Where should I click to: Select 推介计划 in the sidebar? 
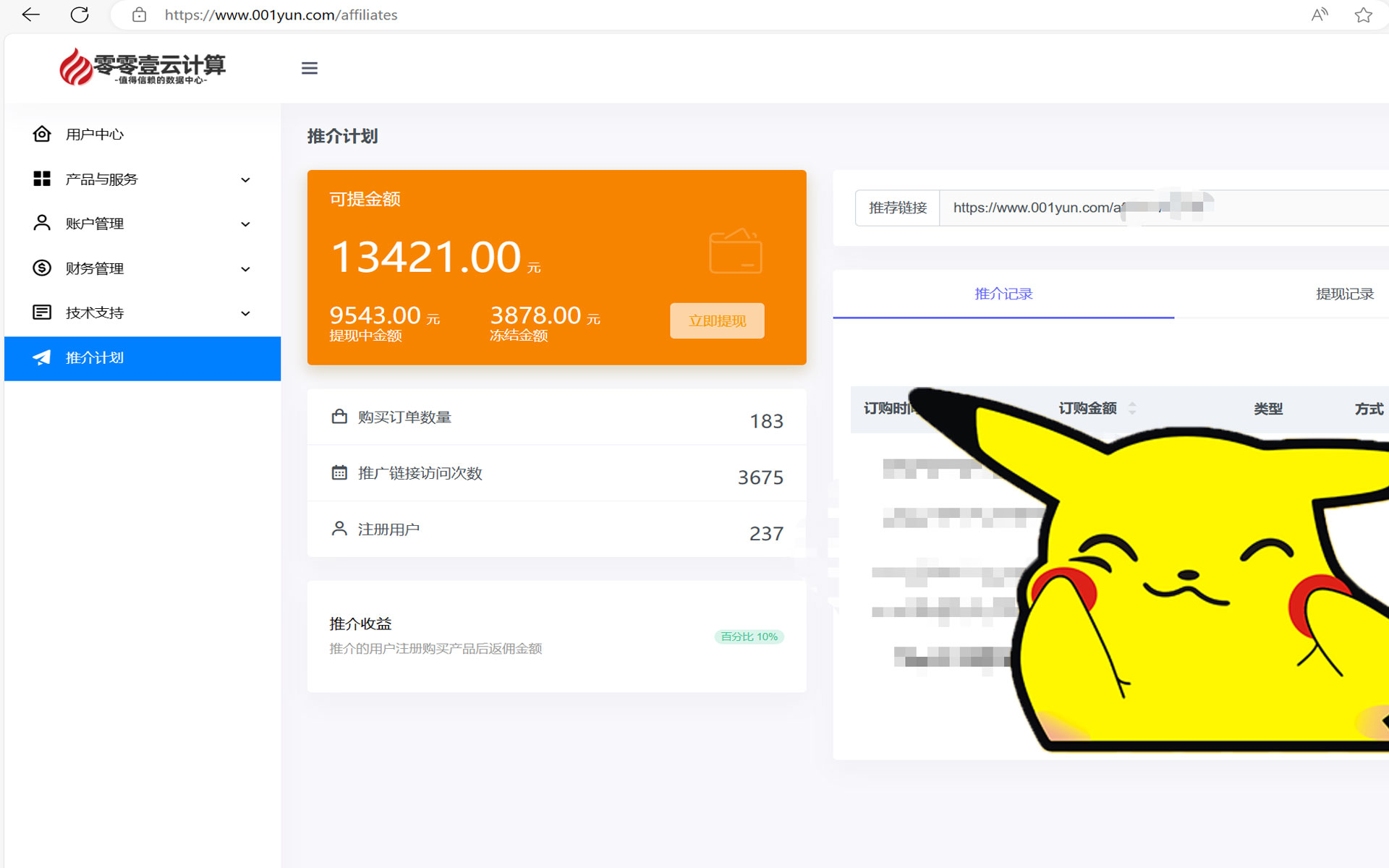143,358
